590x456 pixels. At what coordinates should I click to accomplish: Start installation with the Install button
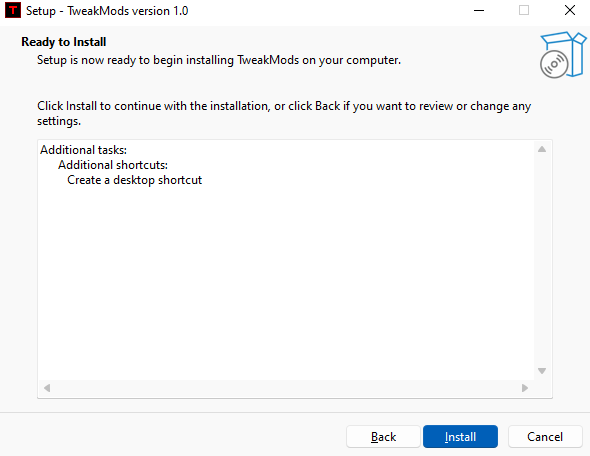tap(460, 436)
